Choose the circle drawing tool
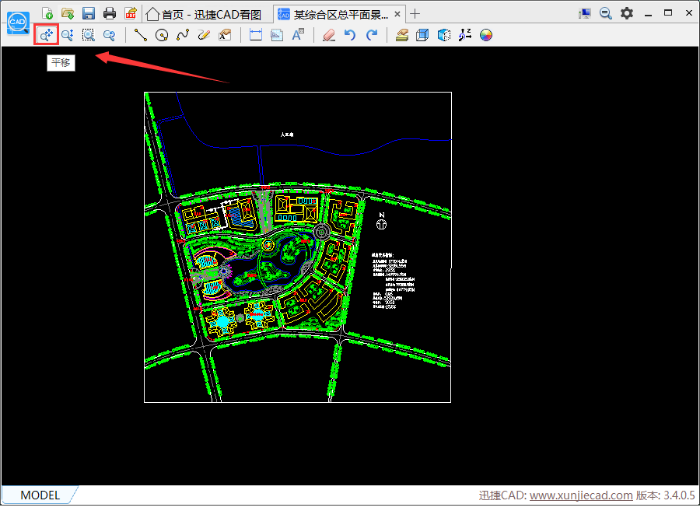This screenshot has height=506, width=700. [161, 35]
